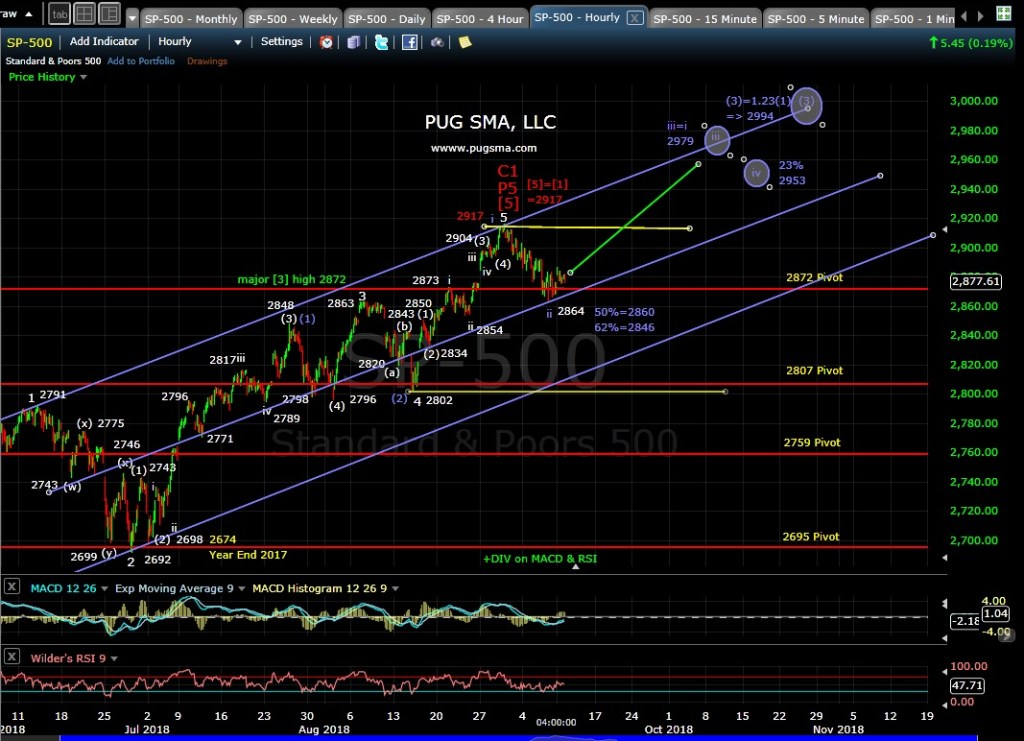Screen dimensions: 1024x741
Task: Open the alarm clock alert icon
Action: click(326, 42)
